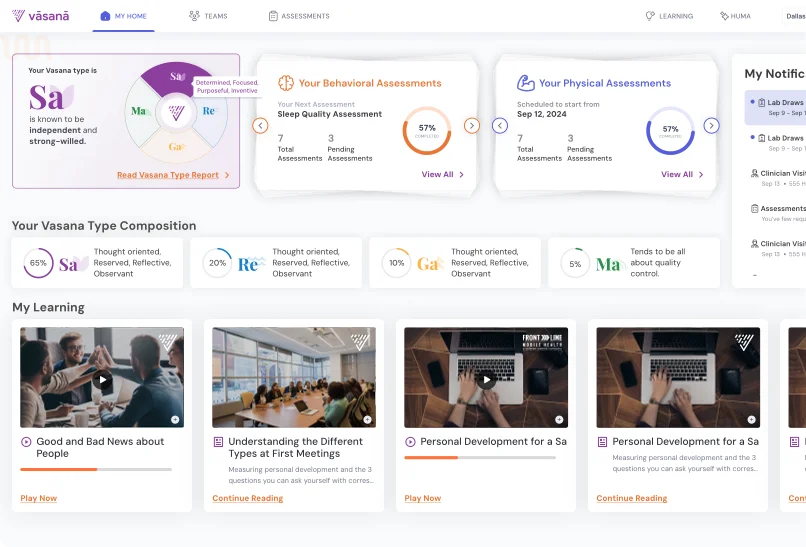The height and width of the screenshot is (547, 806).
Task: Click the arm icon beside Physical Assessments
Action: click(x=525, y=83)
